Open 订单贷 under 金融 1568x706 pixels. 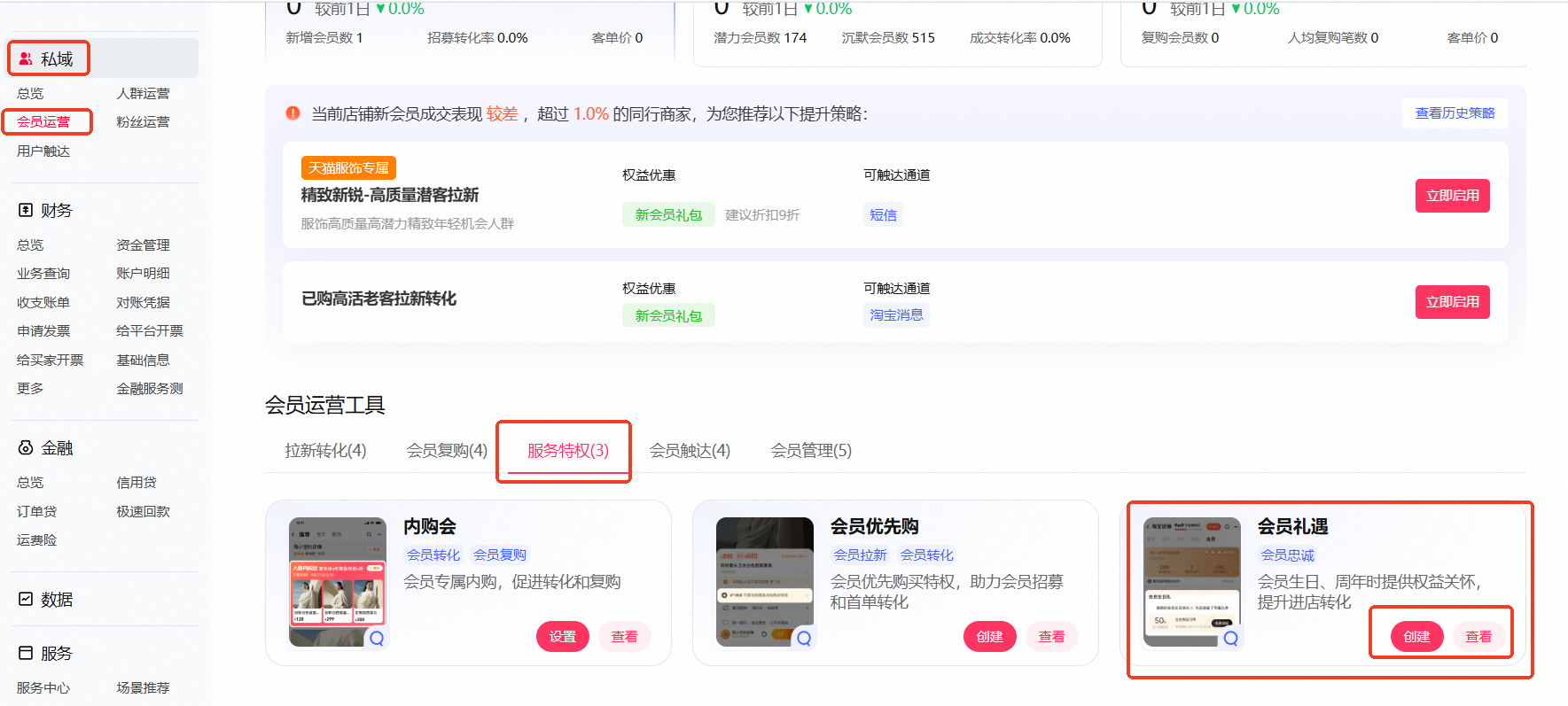click(x=36, y=512)
